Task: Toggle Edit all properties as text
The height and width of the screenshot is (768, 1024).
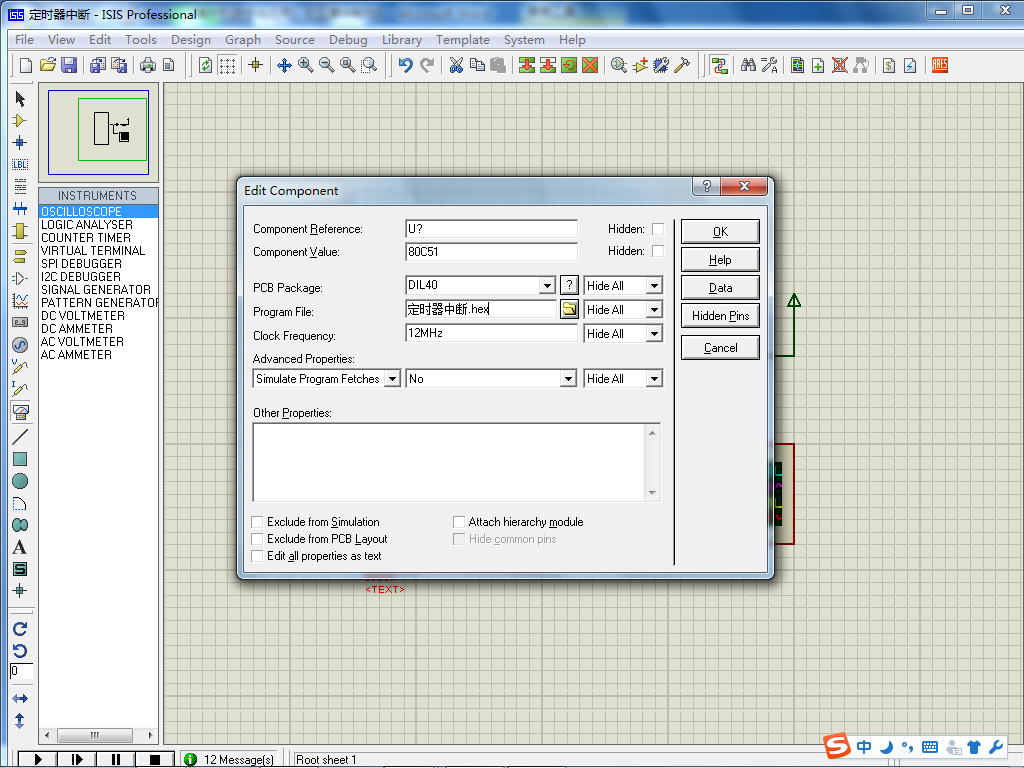Action: [258, 556]
